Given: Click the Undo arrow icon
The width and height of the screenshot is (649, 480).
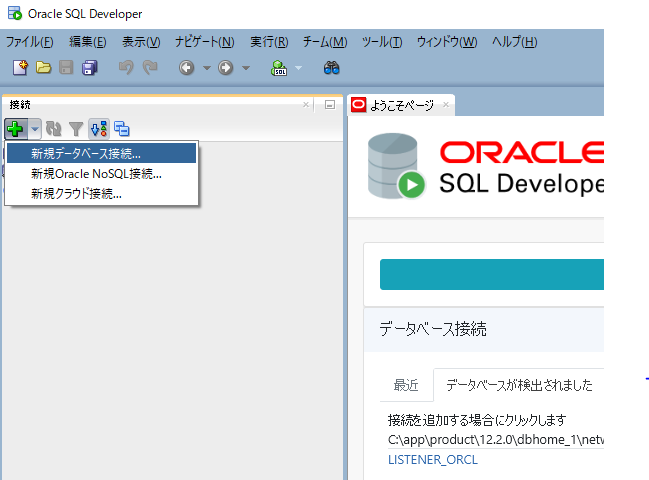Looking at the screenshot, I should pyautogui.click(x=126, y=67).
